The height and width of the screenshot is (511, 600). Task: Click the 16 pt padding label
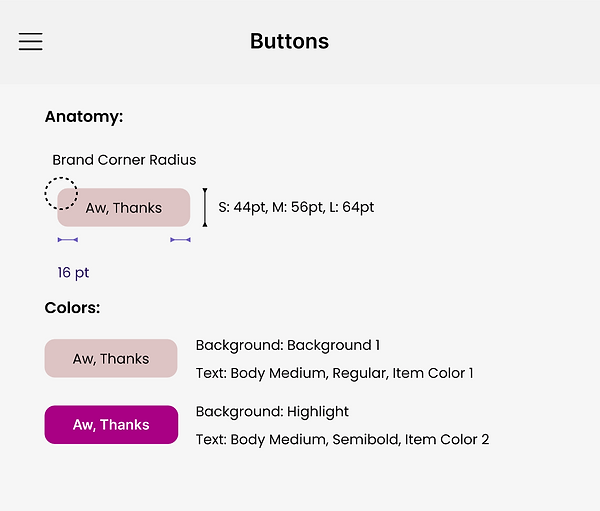[73, 273]
